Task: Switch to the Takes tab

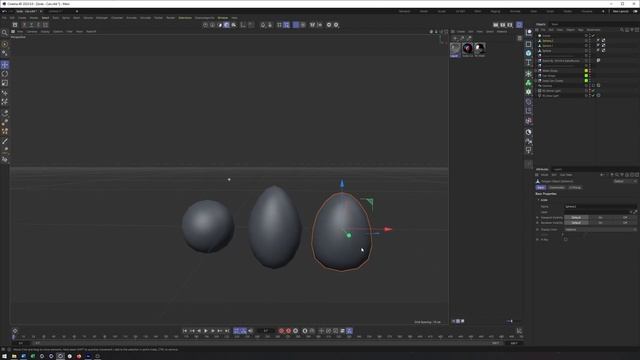Action: tap(555, 24)
